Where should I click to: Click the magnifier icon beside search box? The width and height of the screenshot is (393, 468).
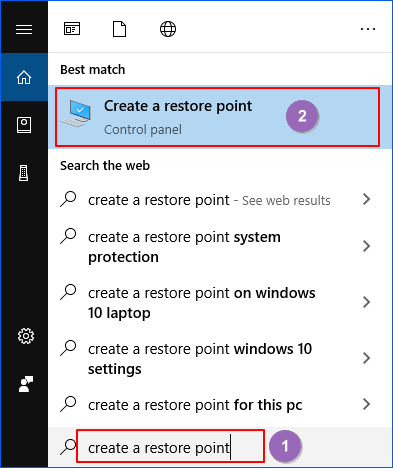point(68,447)
